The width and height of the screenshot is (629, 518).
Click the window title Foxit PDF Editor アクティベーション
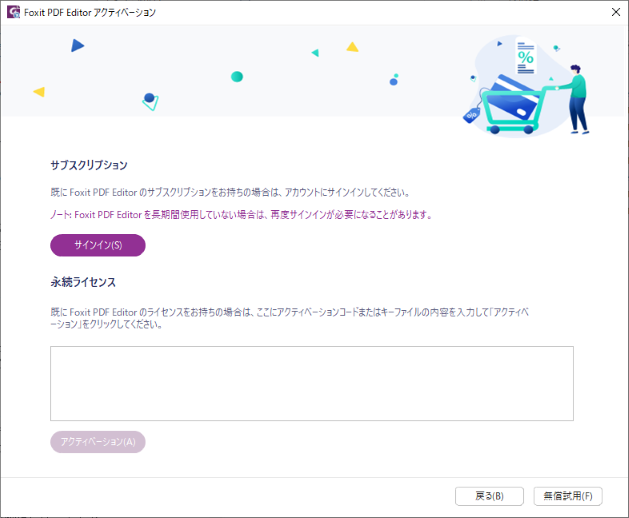pos(90,12)
